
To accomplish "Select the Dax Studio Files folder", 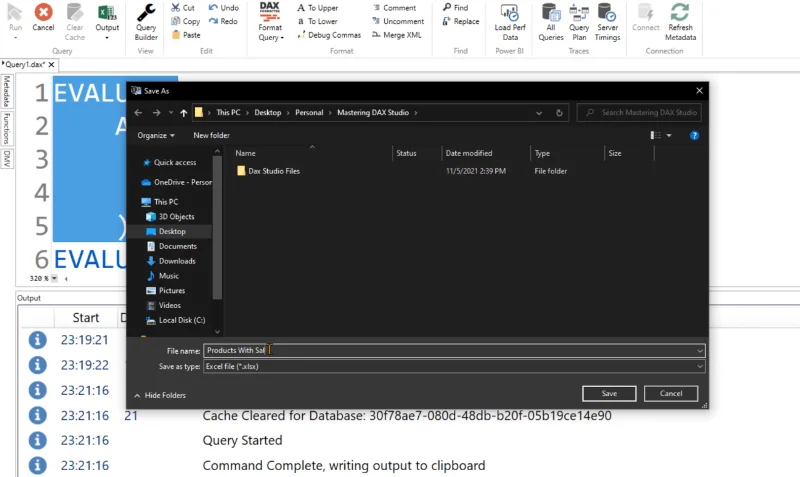I will [x=268, y=171].
